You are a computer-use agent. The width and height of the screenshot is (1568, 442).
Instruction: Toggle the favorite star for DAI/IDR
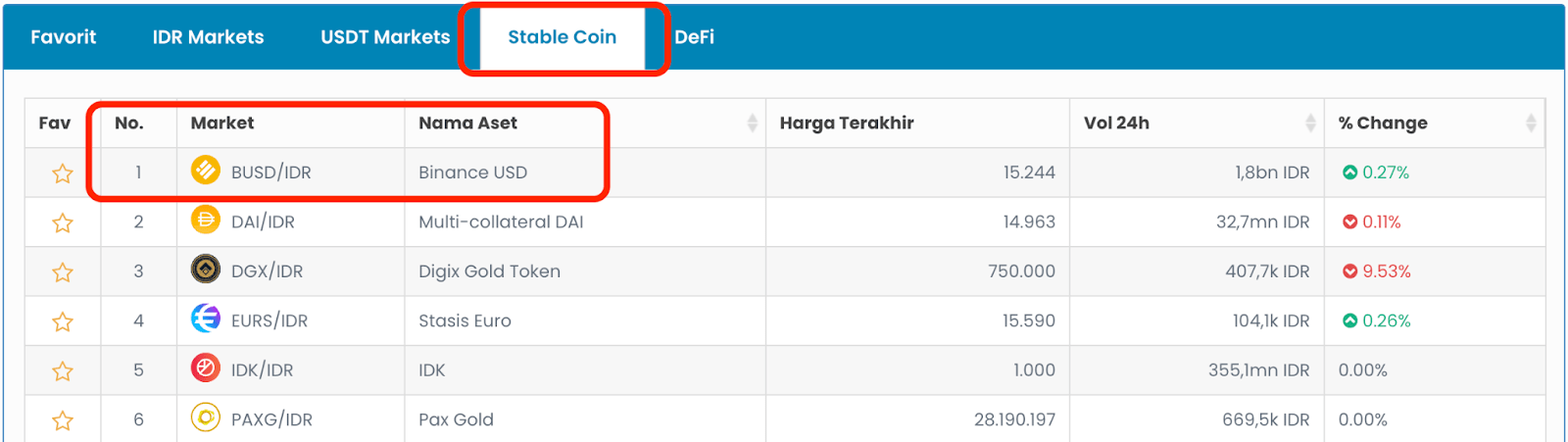(x=63, y=222)
